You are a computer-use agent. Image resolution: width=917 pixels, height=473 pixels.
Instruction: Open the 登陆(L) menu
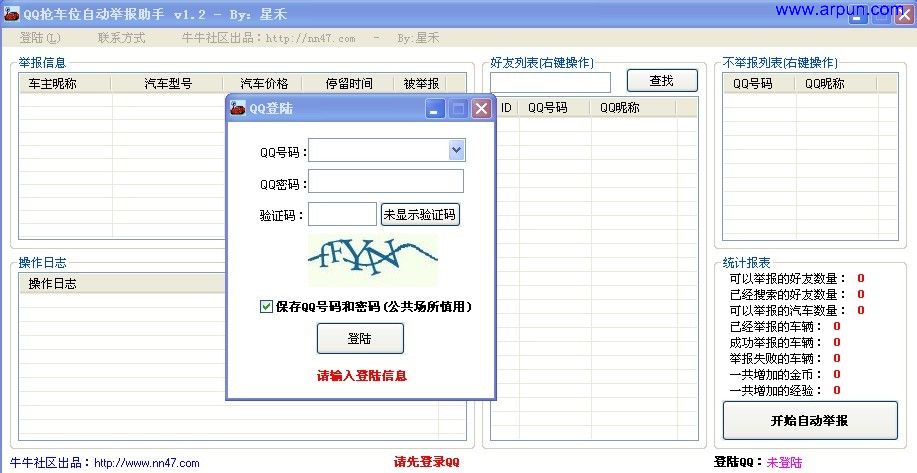(40, 38)
